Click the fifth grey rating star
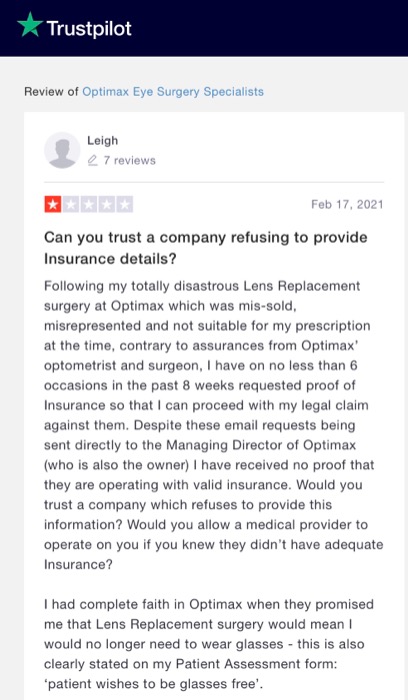The width and height of the screenshot is (408, 700). (124, 204)
